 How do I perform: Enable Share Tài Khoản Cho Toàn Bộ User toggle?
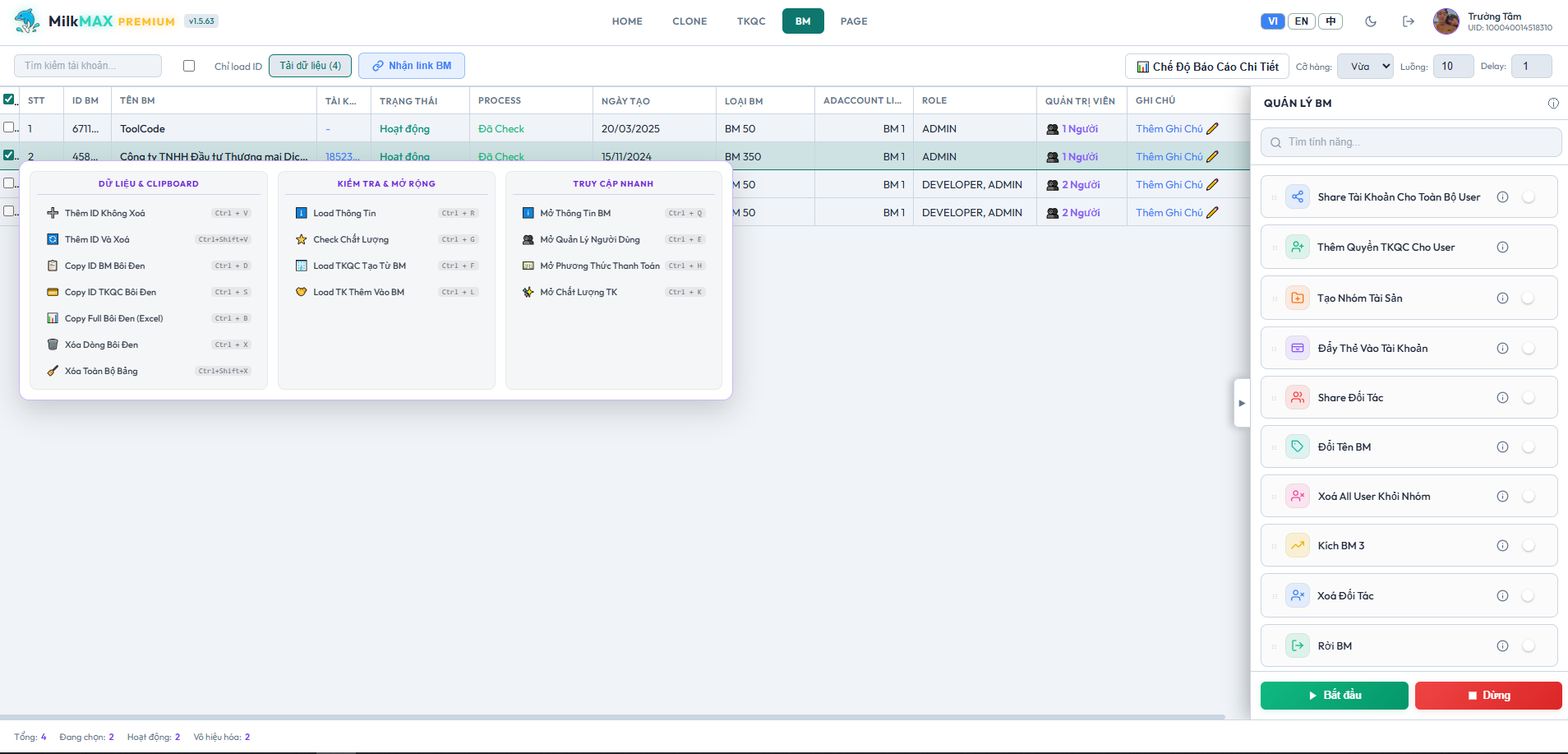tap(1529, 197)
